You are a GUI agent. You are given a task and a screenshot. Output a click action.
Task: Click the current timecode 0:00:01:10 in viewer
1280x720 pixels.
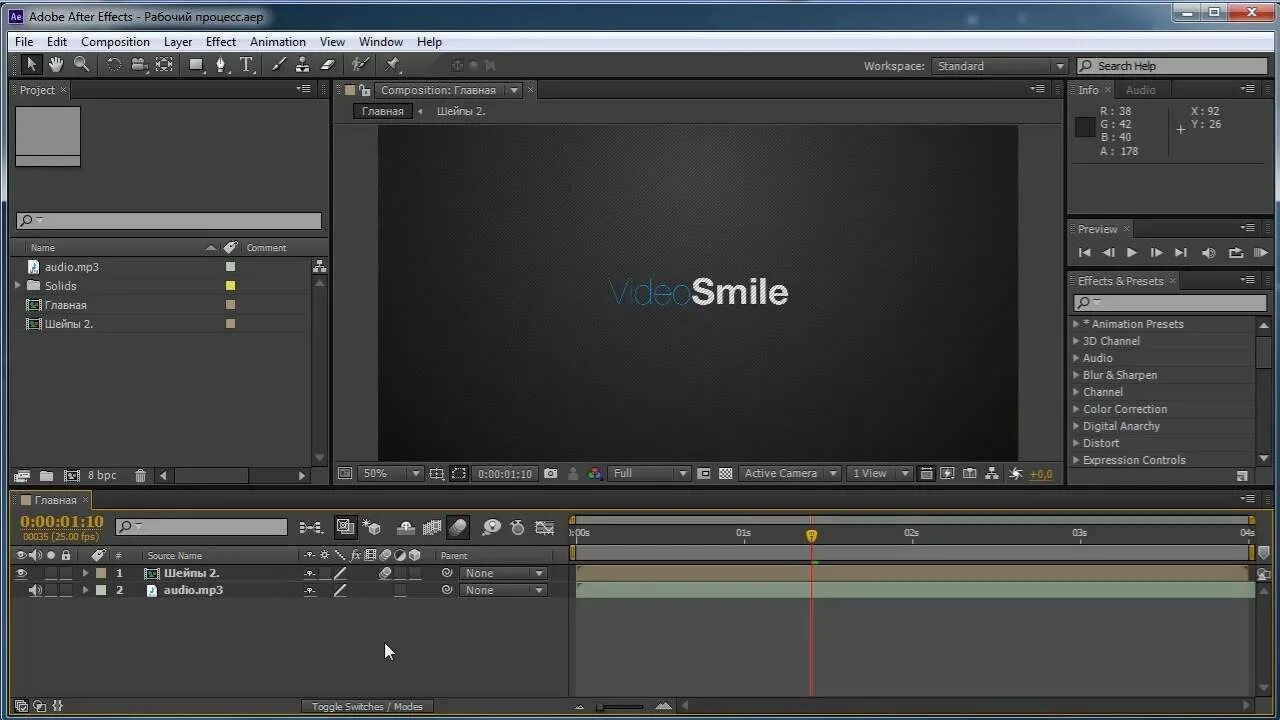505,473
